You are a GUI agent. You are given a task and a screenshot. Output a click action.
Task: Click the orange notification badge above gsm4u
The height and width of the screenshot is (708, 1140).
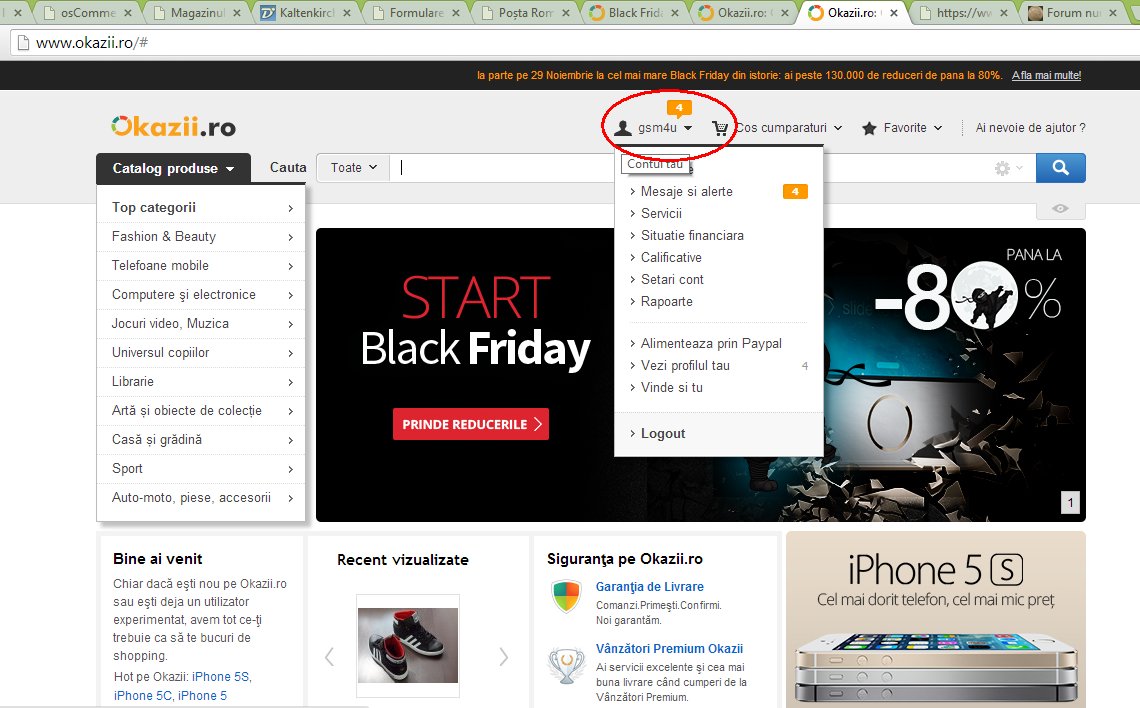pyautogui.click(x=679, y=107)
